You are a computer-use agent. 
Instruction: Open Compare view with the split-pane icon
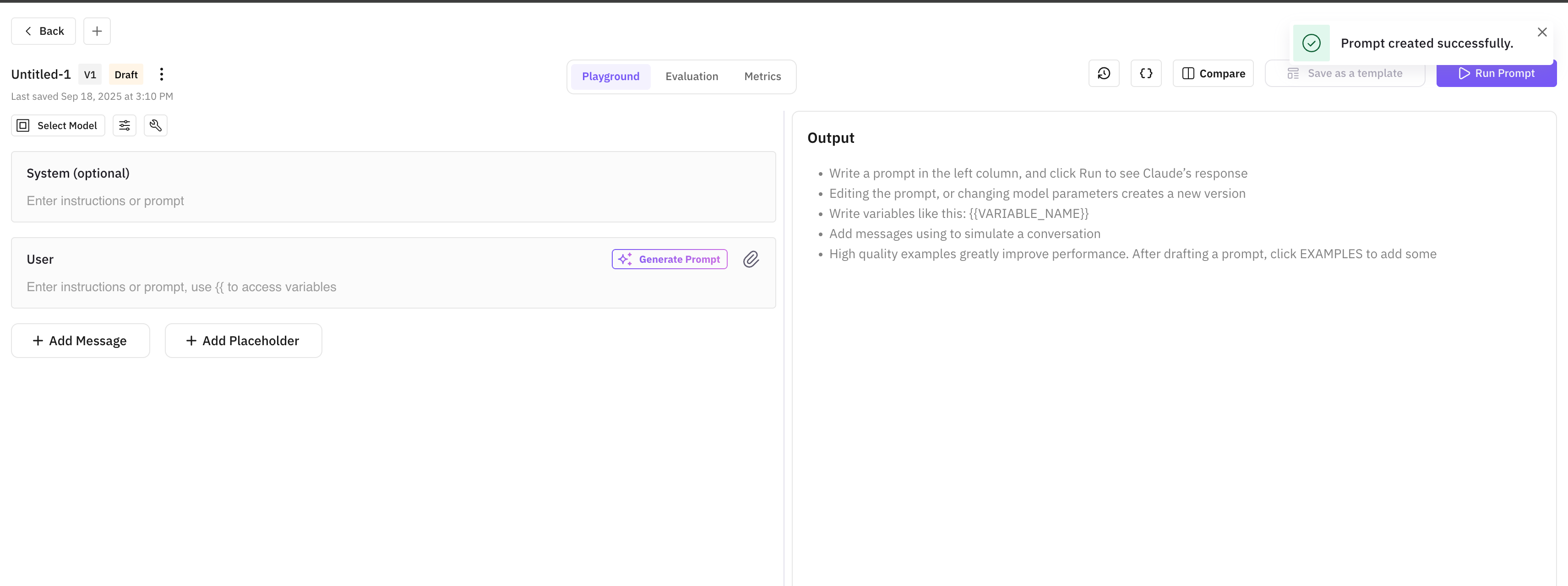[x=1213, y=73]
